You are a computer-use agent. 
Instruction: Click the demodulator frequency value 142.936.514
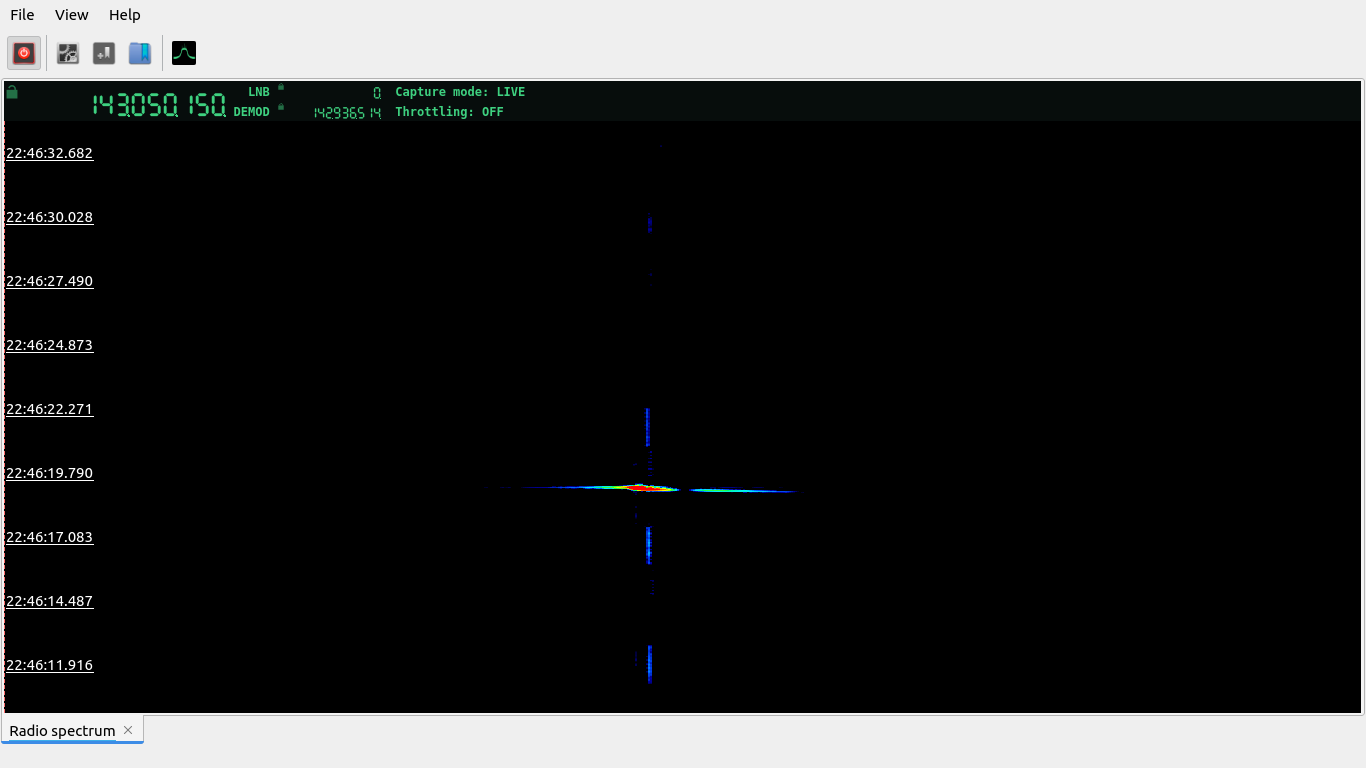coord(347,113)
